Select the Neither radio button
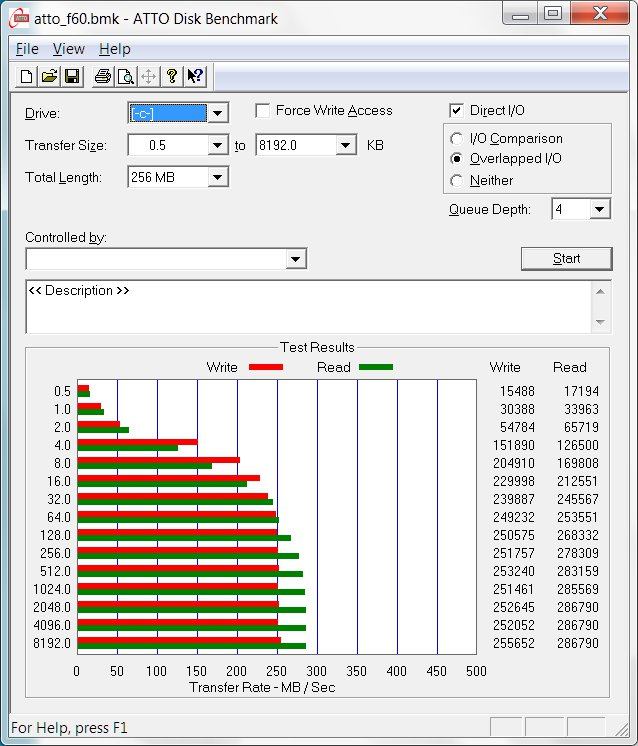Image resolution: width=638 pixels, height=746 pixels. pyautogui.click(x=456, y=180)
